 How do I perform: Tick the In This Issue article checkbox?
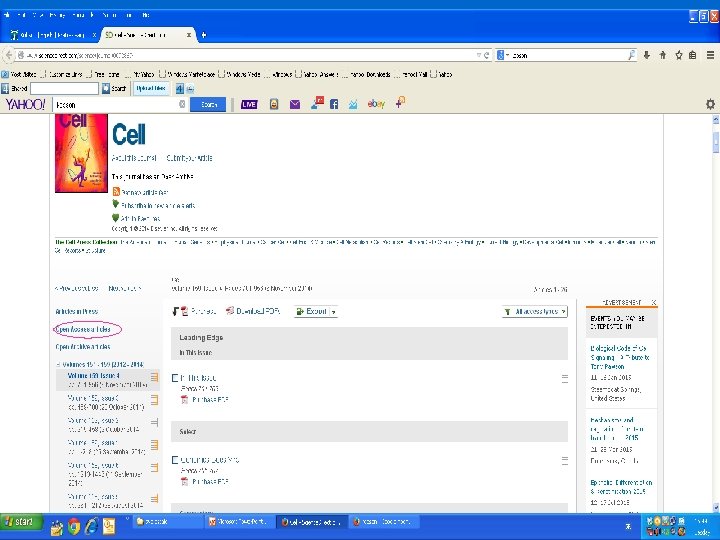(x=174, y=378)
